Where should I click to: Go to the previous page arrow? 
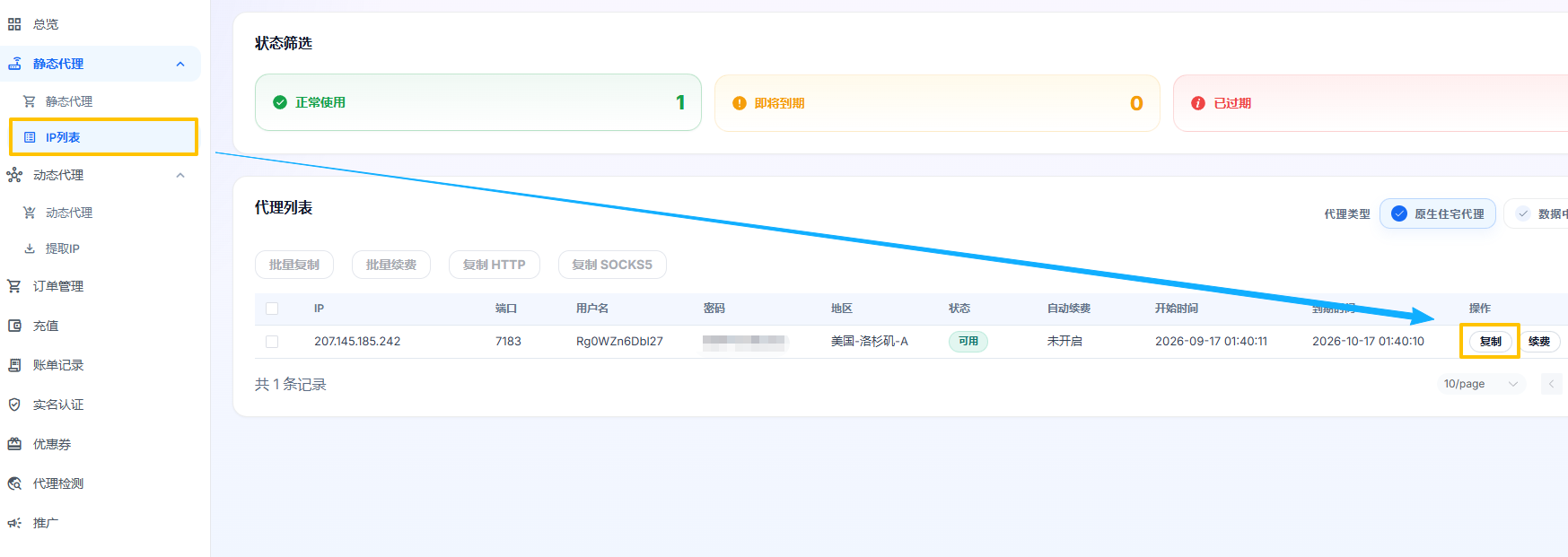(1551, 384)
